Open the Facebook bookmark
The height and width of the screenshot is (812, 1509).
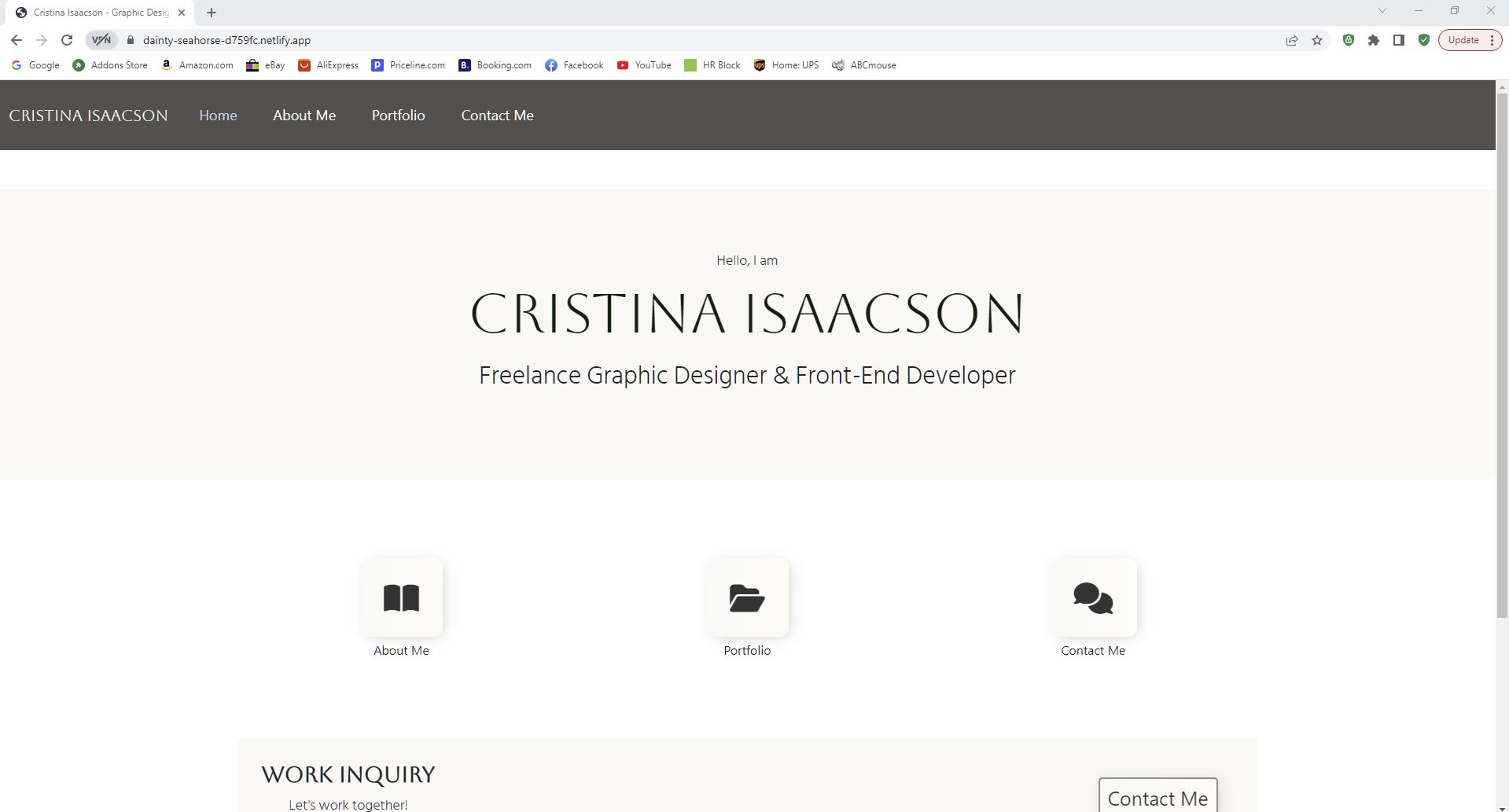pyautogui.click(x=574, y=65)
